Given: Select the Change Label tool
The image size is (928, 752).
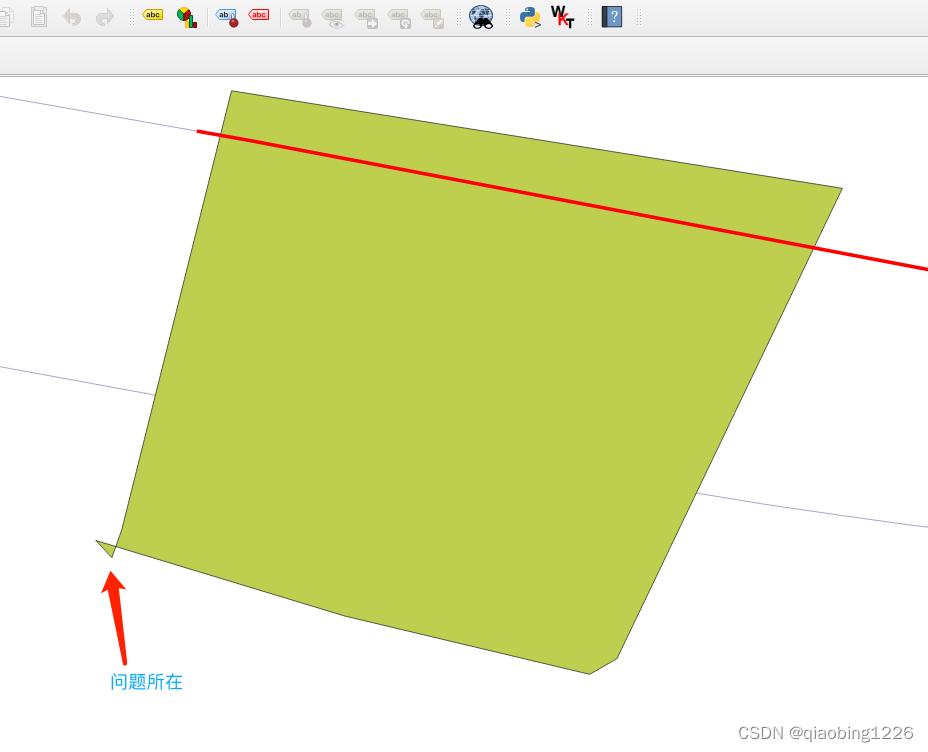Looking at the screenshot, I should tap(431, 16).
